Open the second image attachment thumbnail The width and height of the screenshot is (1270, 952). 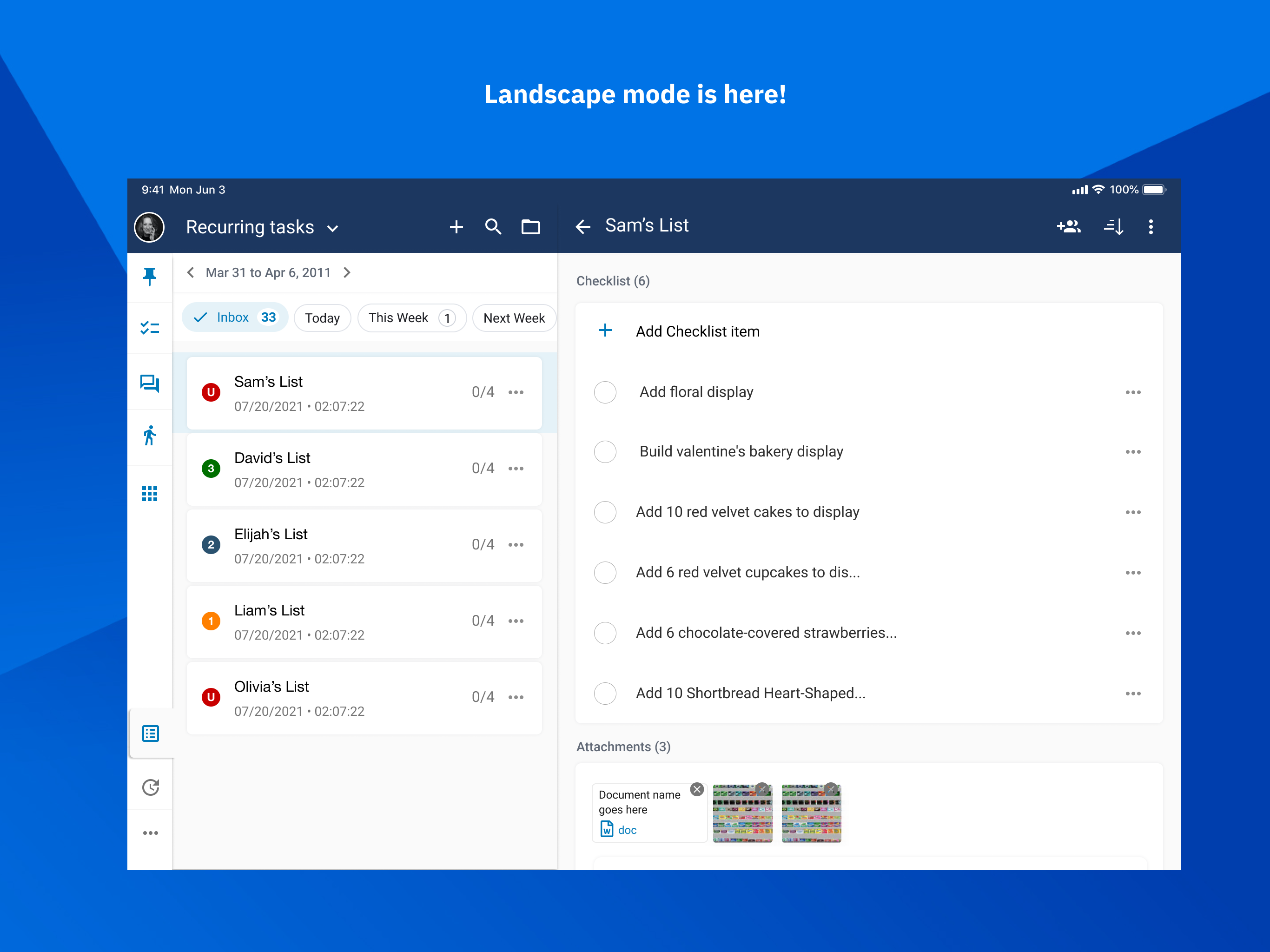pyautogui.click(x=811, y=813)
